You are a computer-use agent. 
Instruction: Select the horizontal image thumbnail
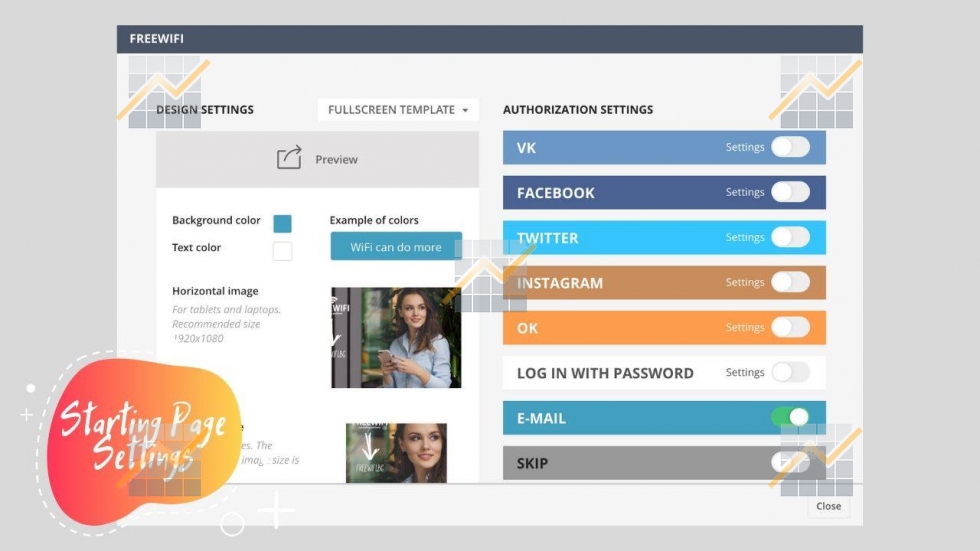click(396, 337)
